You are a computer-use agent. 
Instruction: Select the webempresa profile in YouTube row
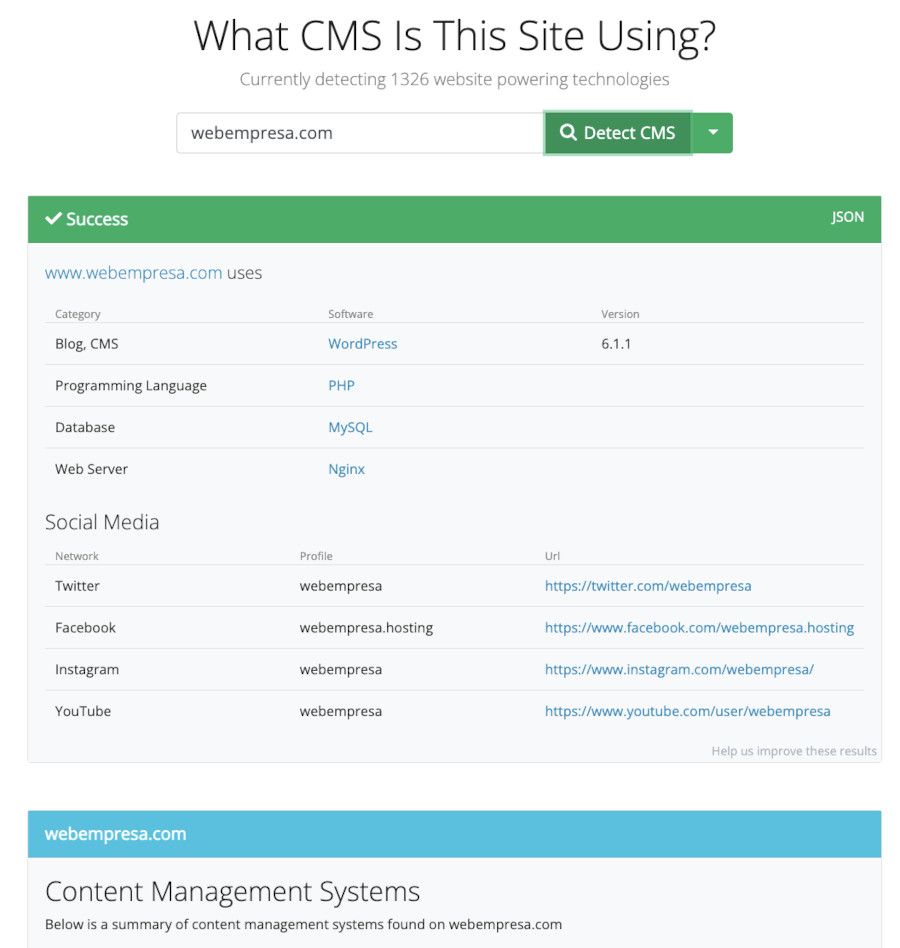pos(341,712)
